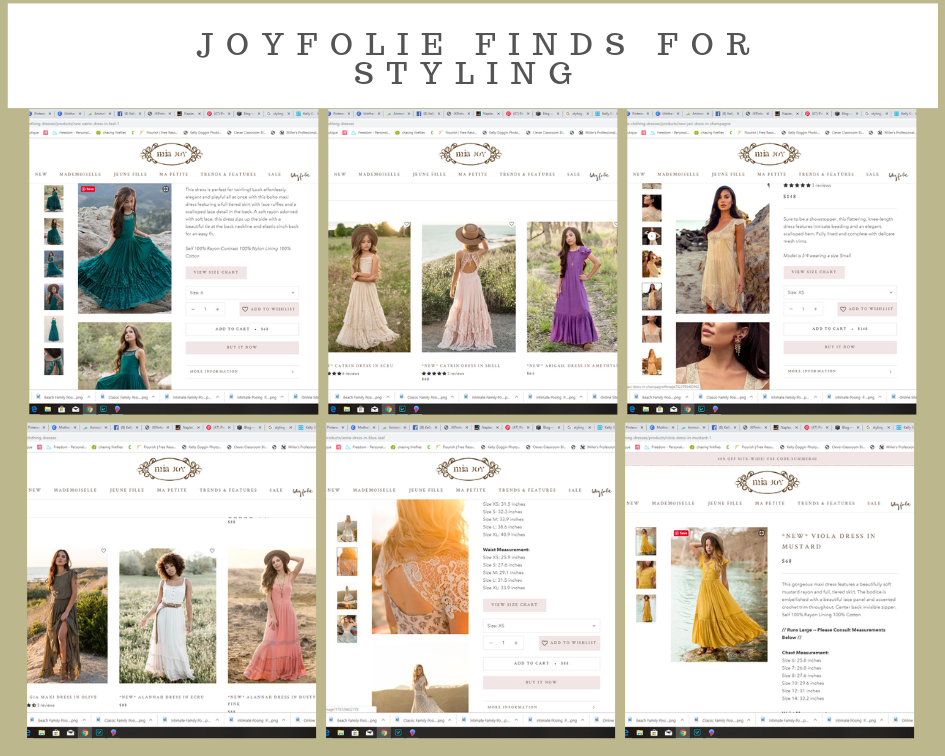Click heart icon on Catrin Dress in Shell card
This screenshot has height=756, width=945.
512,224
